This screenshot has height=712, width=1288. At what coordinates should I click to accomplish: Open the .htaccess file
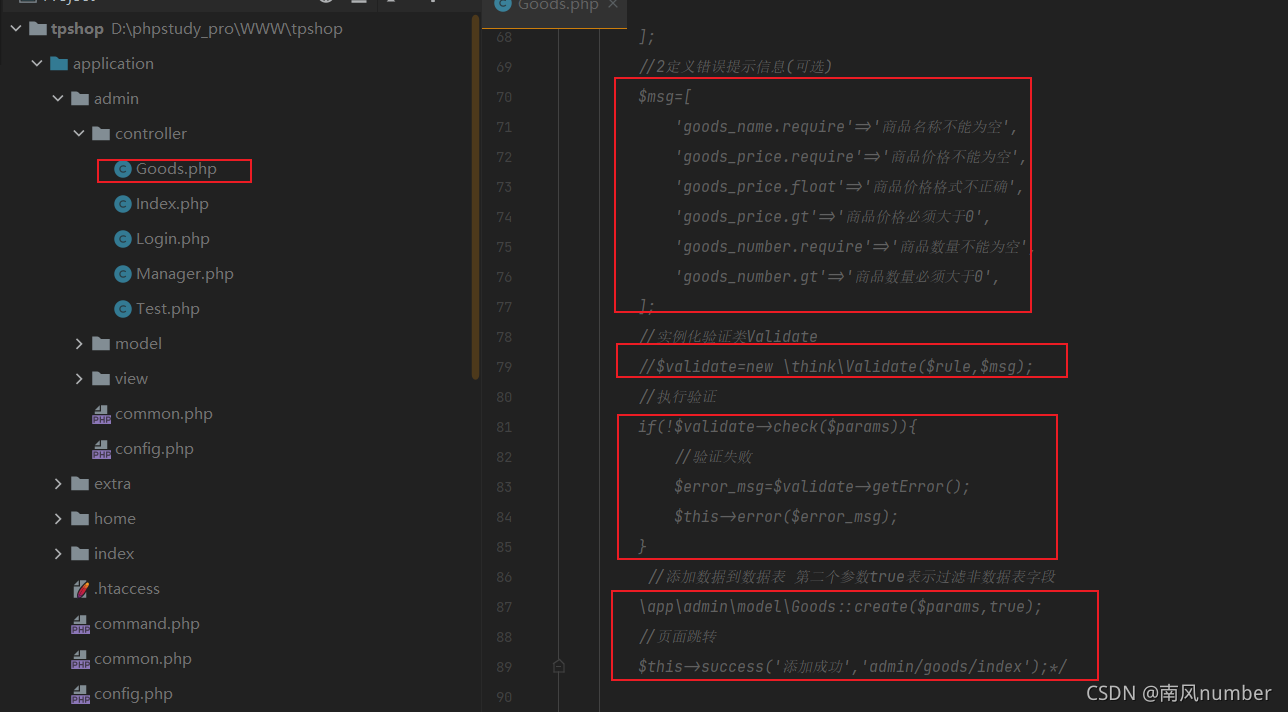click(x=127, y=589)
